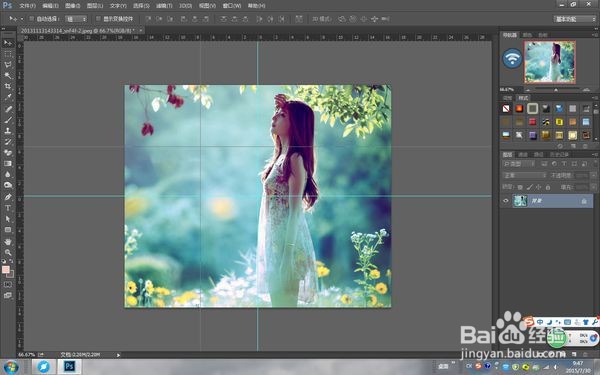Close the open jpeg document tab

pyautogui.click(x=141, y=30)
